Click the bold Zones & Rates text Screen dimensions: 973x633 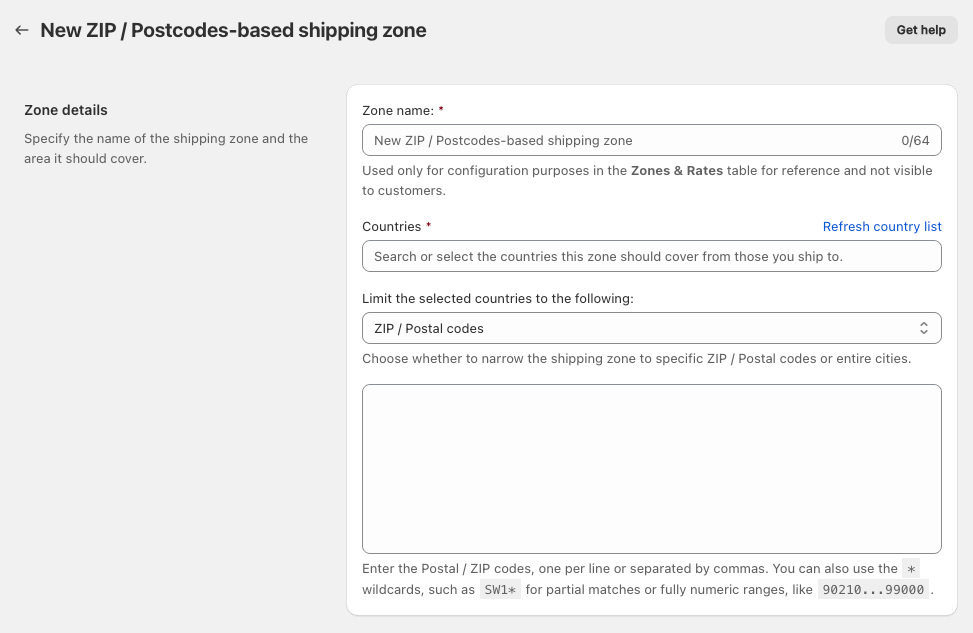[676, 171]
